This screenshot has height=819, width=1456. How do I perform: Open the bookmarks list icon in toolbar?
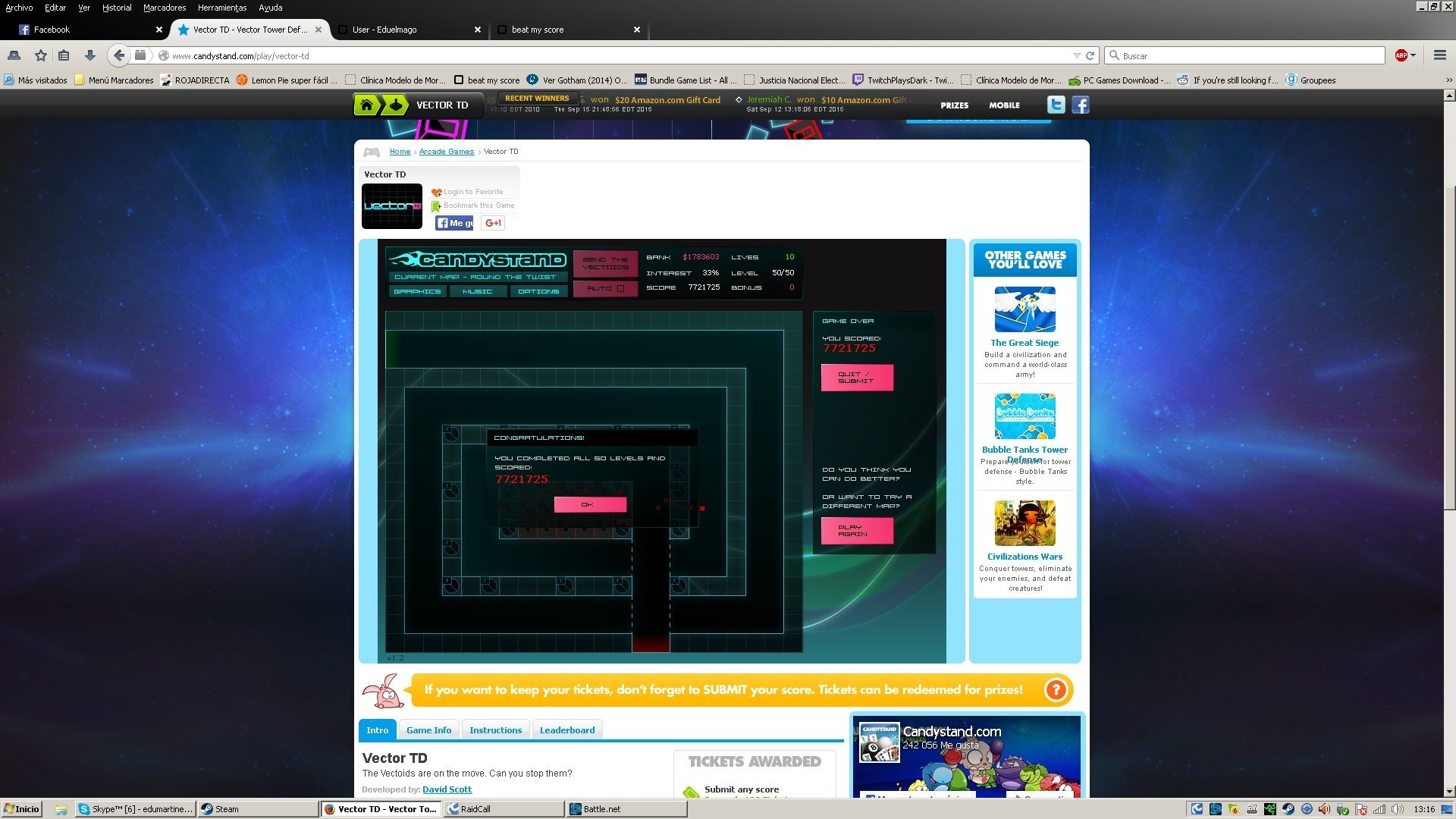tap(64, 55)
